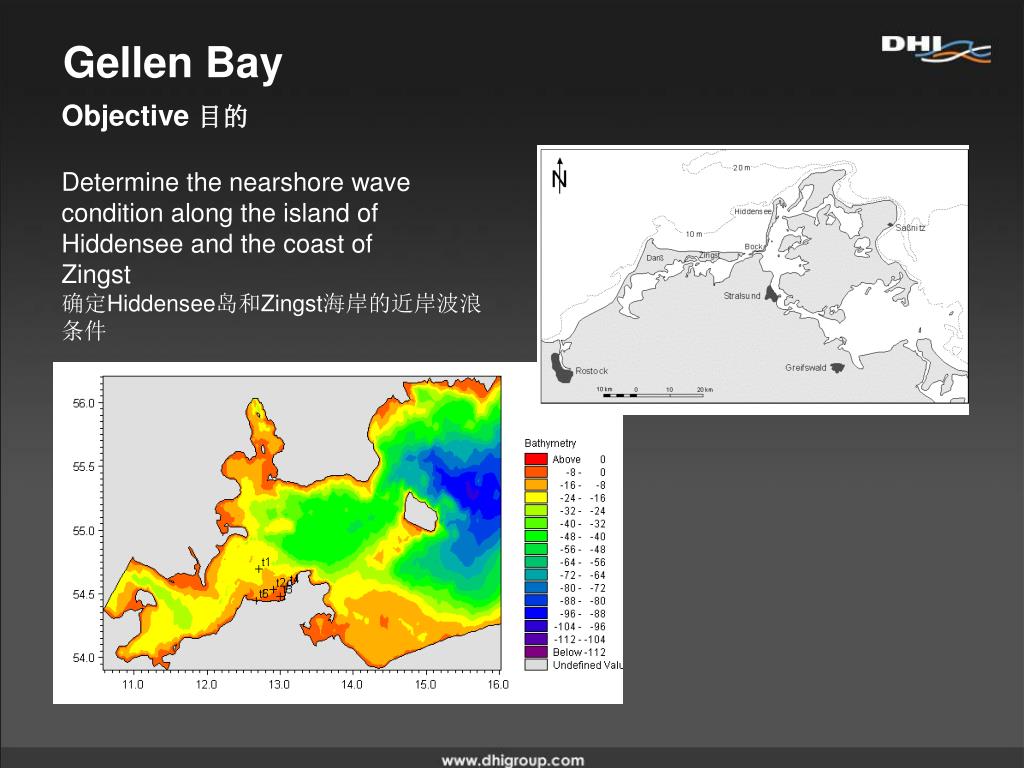The height and width of the screenshot is (768, 1024).
Task: Click the Bathymetry legend title
Action: (550, 443)
